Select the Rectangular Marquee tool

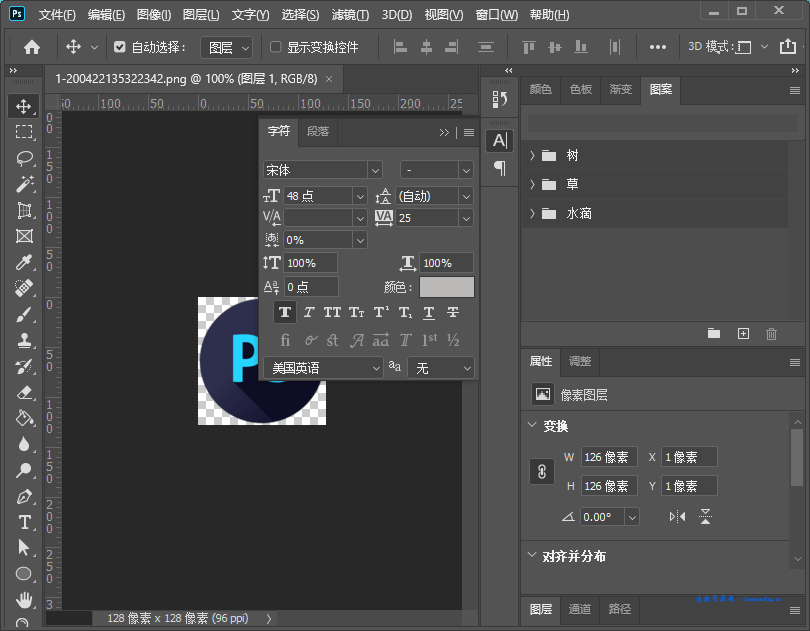pyautogui.click(x=23, y=132)
